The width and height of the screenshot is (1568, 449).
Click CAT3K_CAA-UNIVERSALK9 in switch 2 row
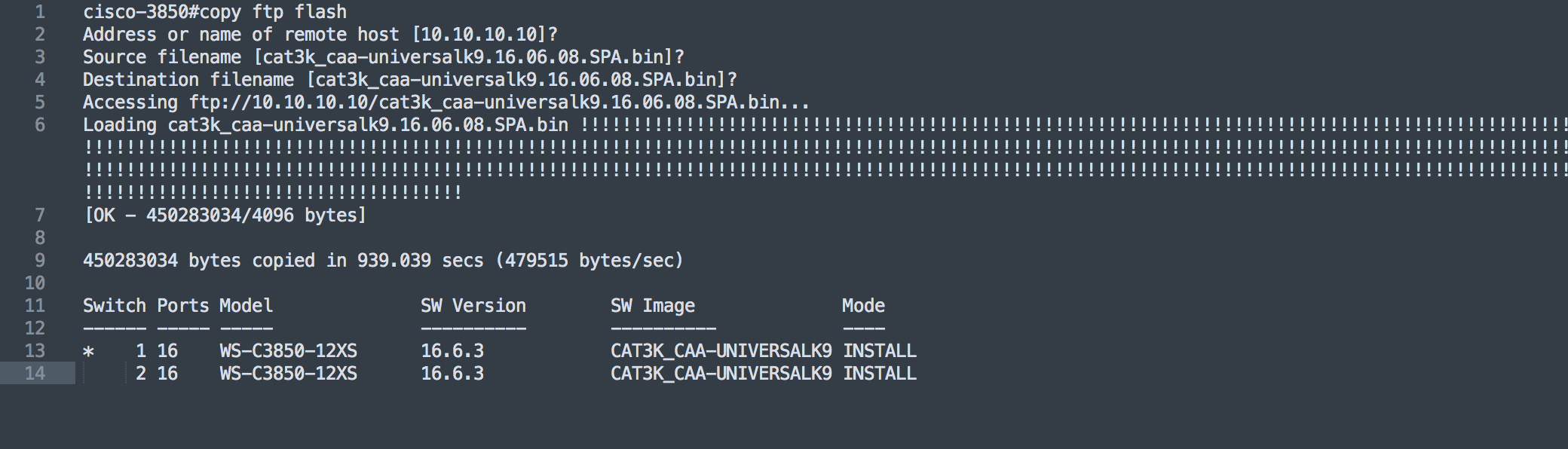coord(721,374)
